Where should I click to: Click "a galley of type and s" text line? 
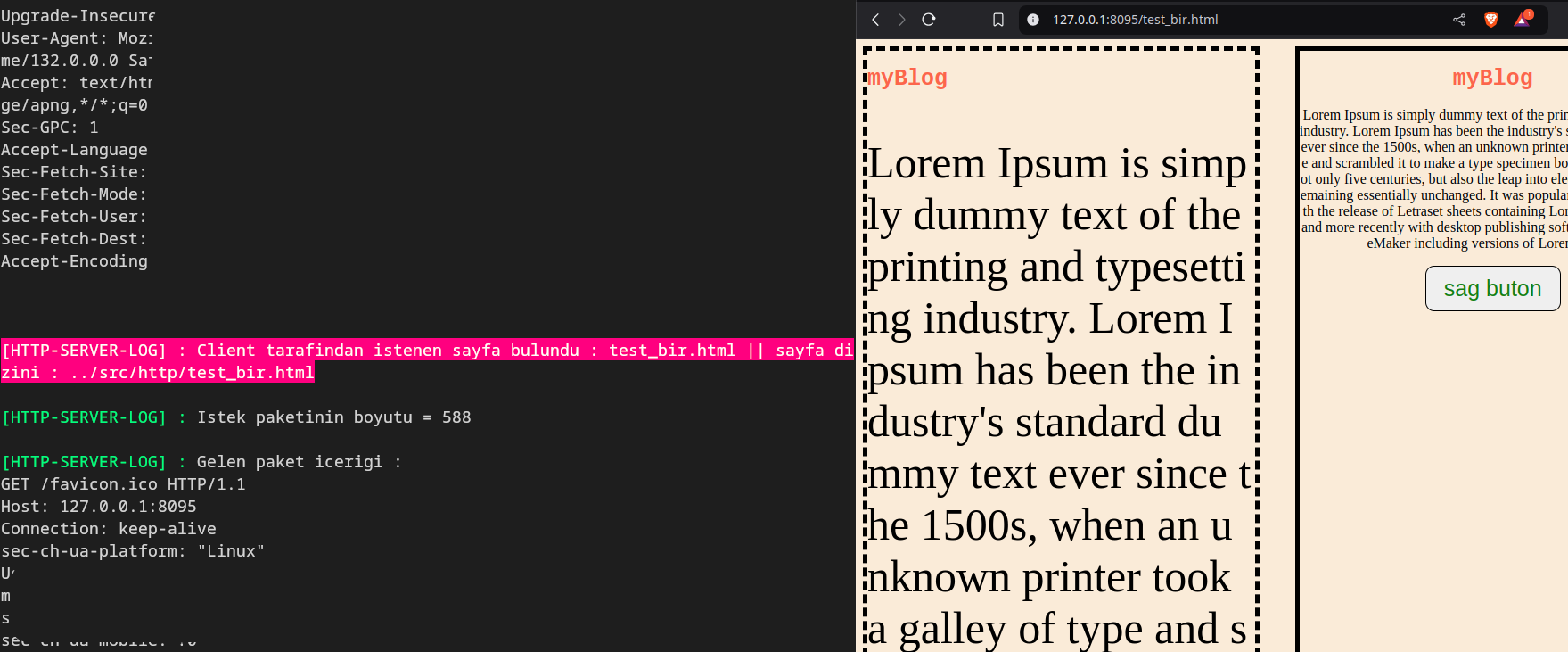click(1057, 630)
